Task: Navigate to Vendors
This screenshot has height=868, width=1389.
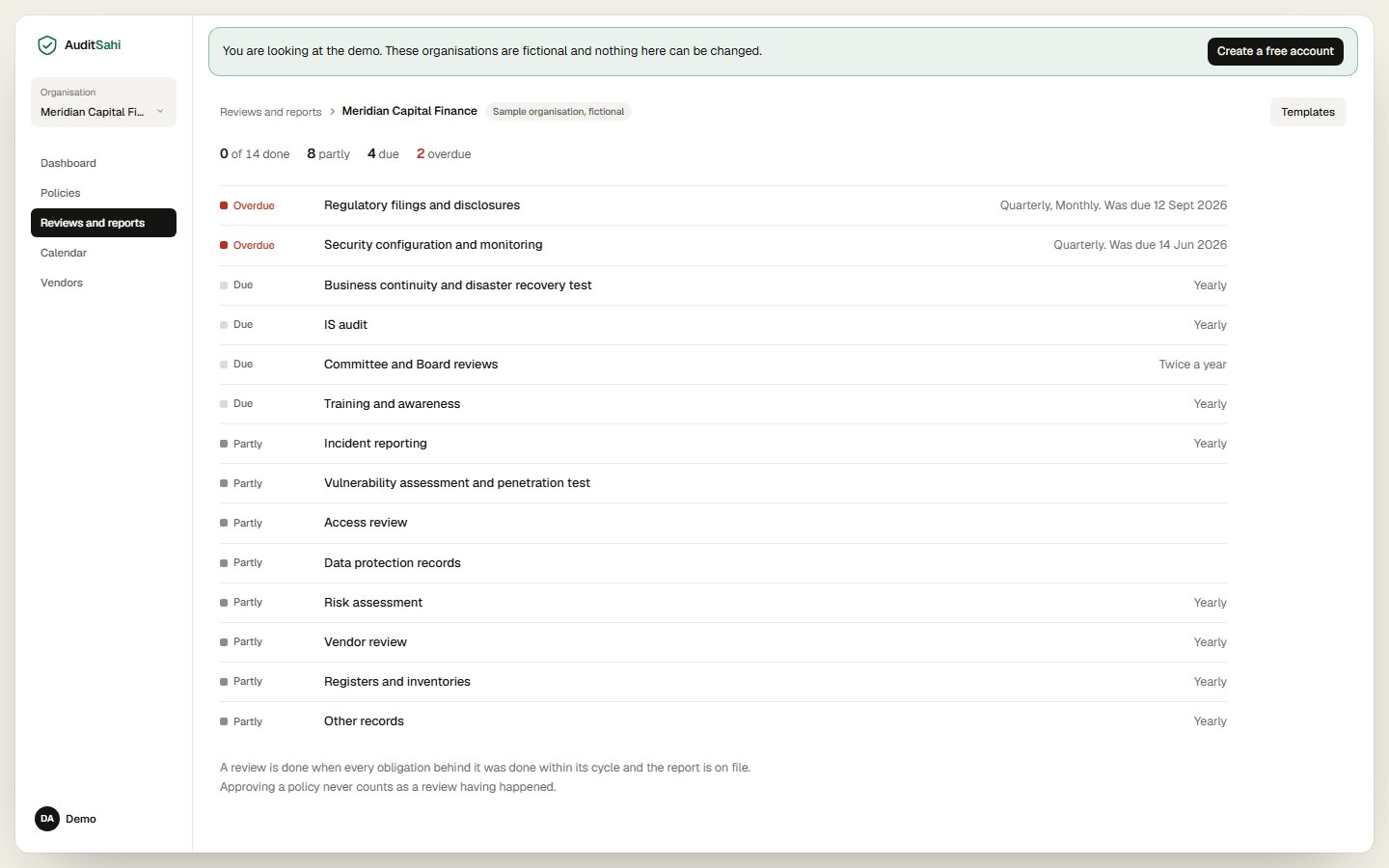Action: (103, 283)
